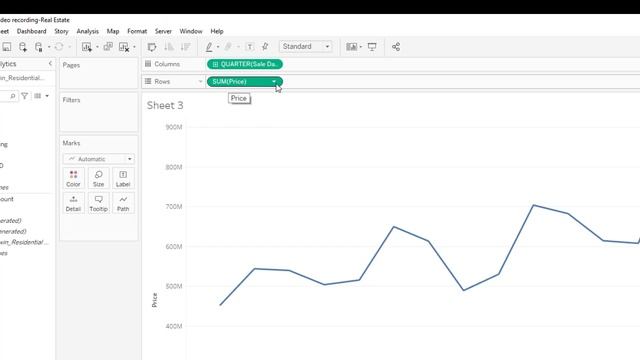Open the Help menu
This screenshot has width=640, height=360.
[x=217, y=31]
